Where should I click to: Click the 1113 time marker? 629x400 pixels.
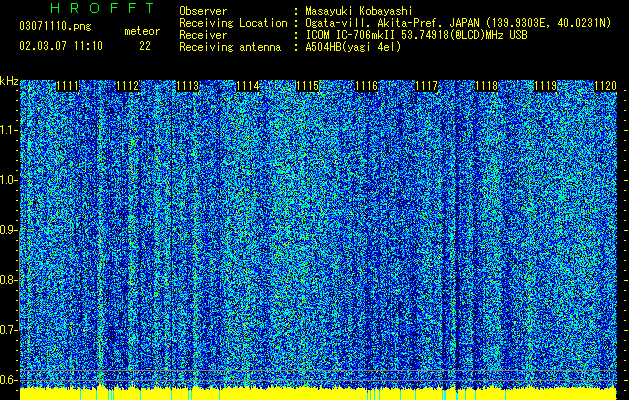(187, 86)
